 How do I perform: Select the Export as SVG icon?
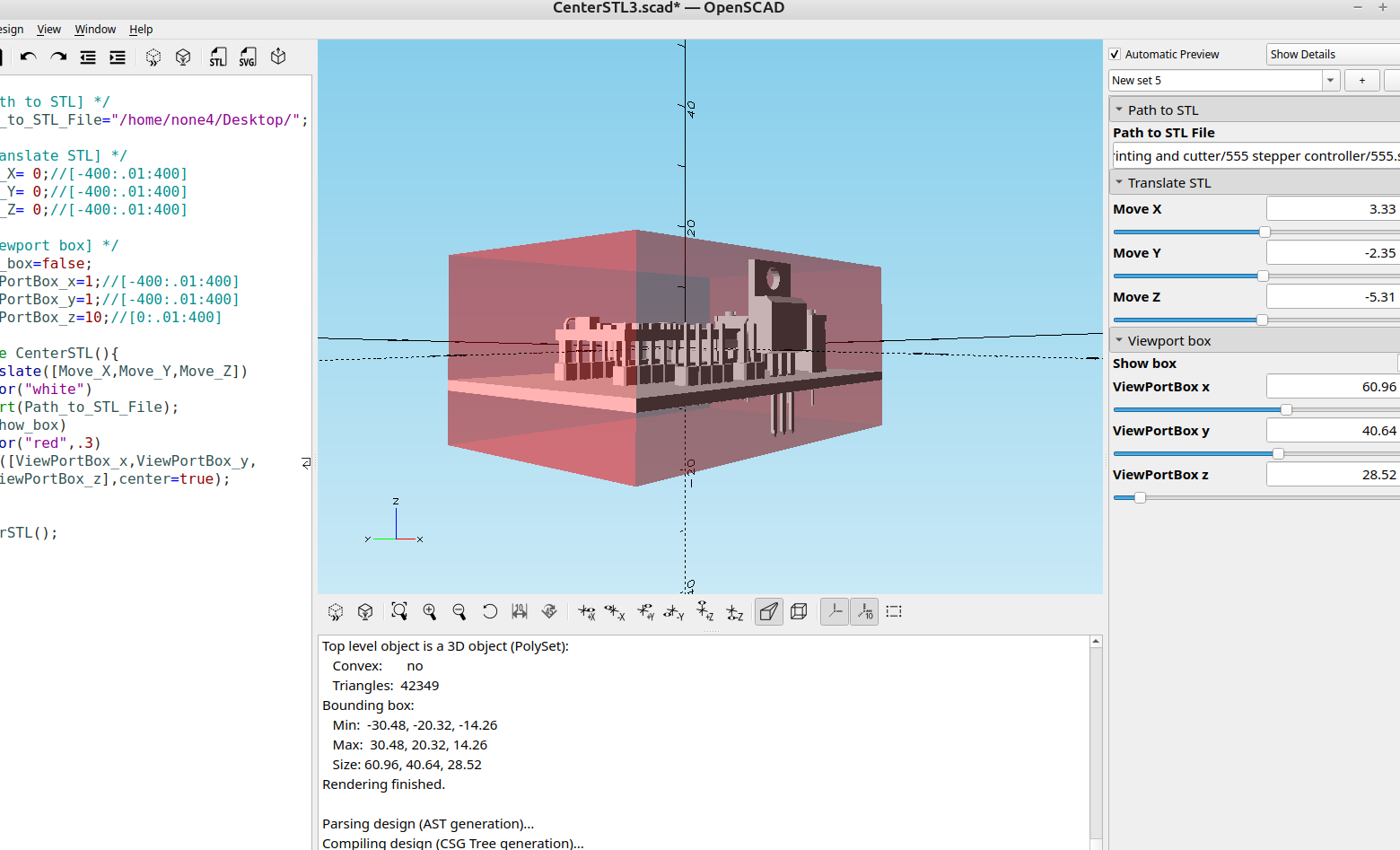pos(248,57)
